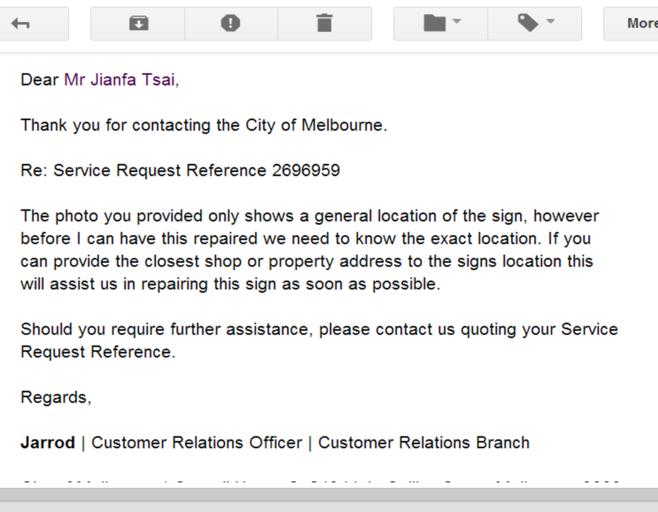Delete the email with trash icon
This screenshot has width=658, height=512.
pos(324,24)
